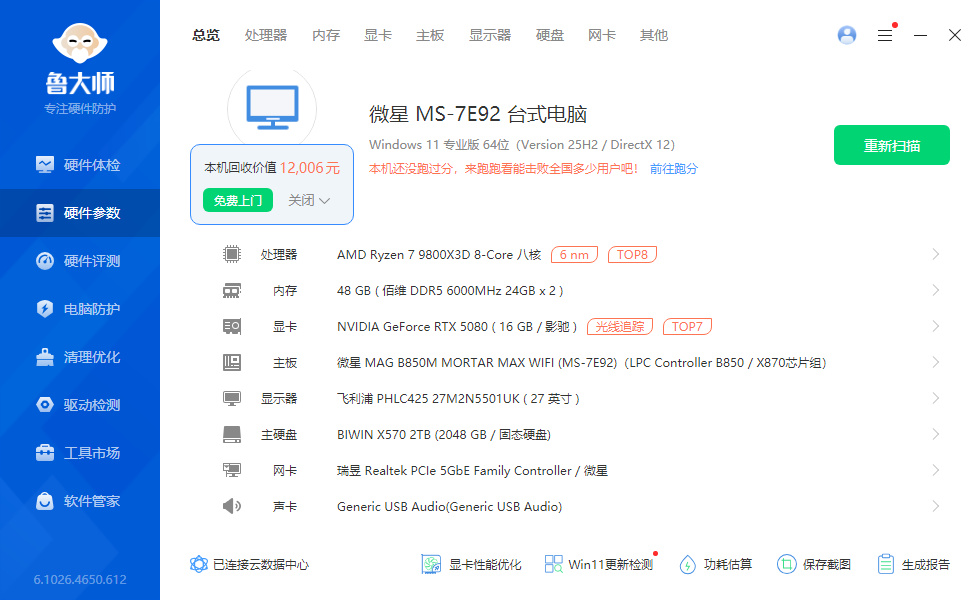
Task: Click version number 6.1026.4650.612
Action: pyautogui.click(x=80, y=580)
